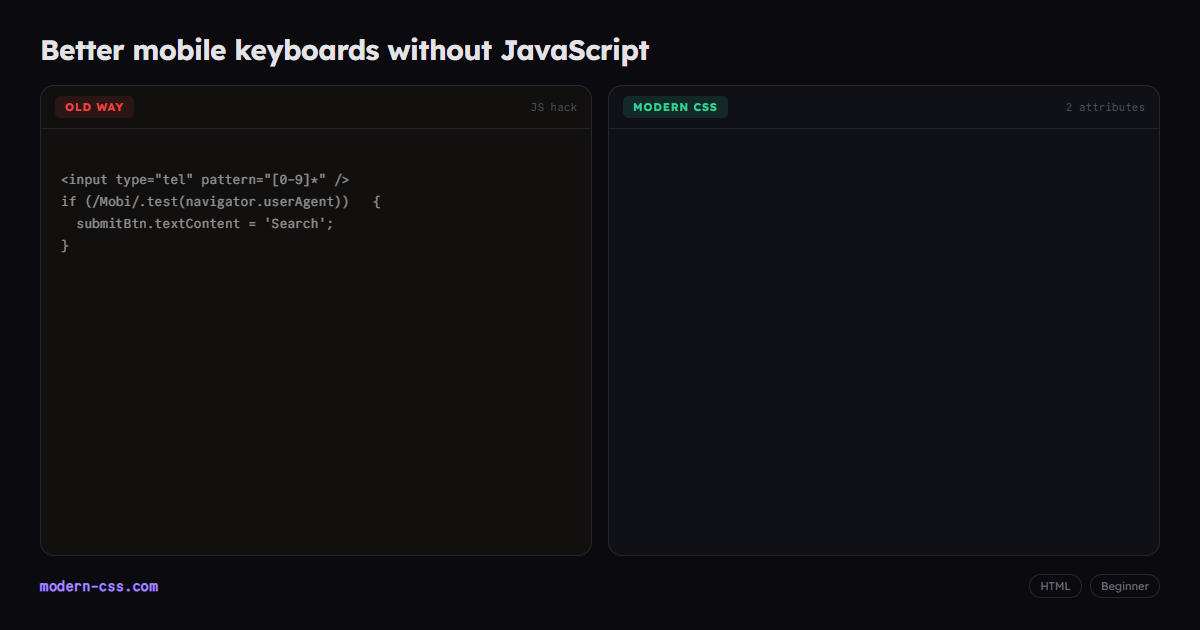Click the navigator.userAgent test code line

tap(221, 202)
